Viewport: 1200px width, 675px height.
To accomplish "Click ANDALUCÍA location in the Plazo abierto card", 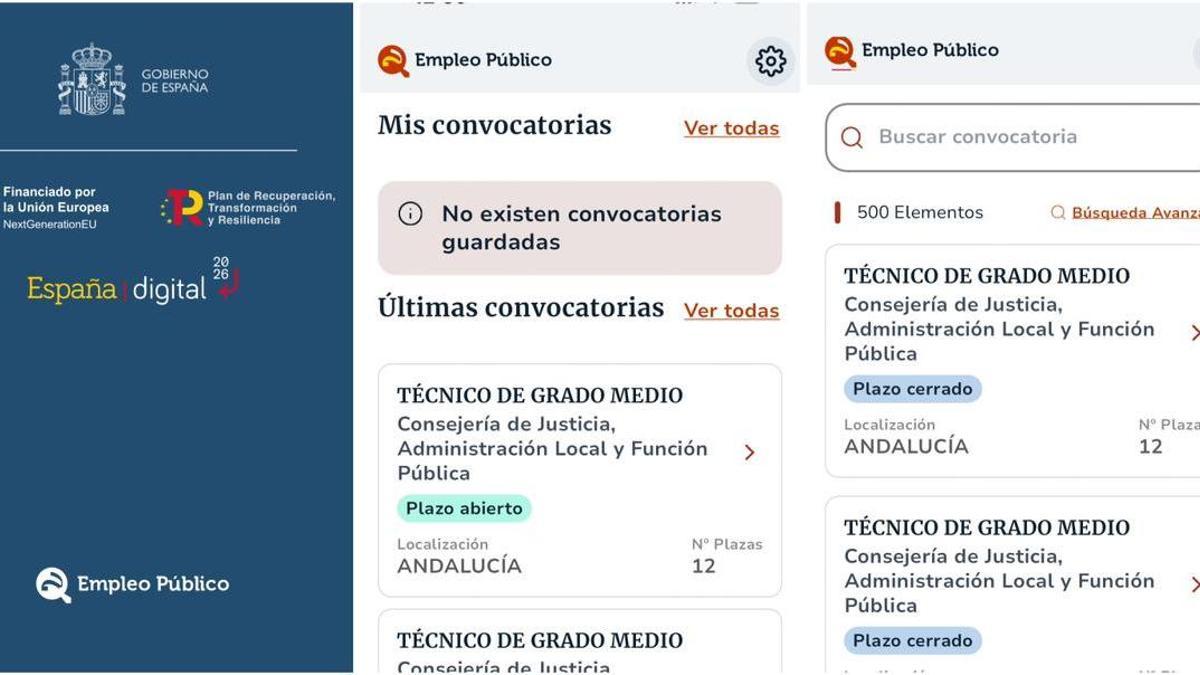I will tap(459, 566).
